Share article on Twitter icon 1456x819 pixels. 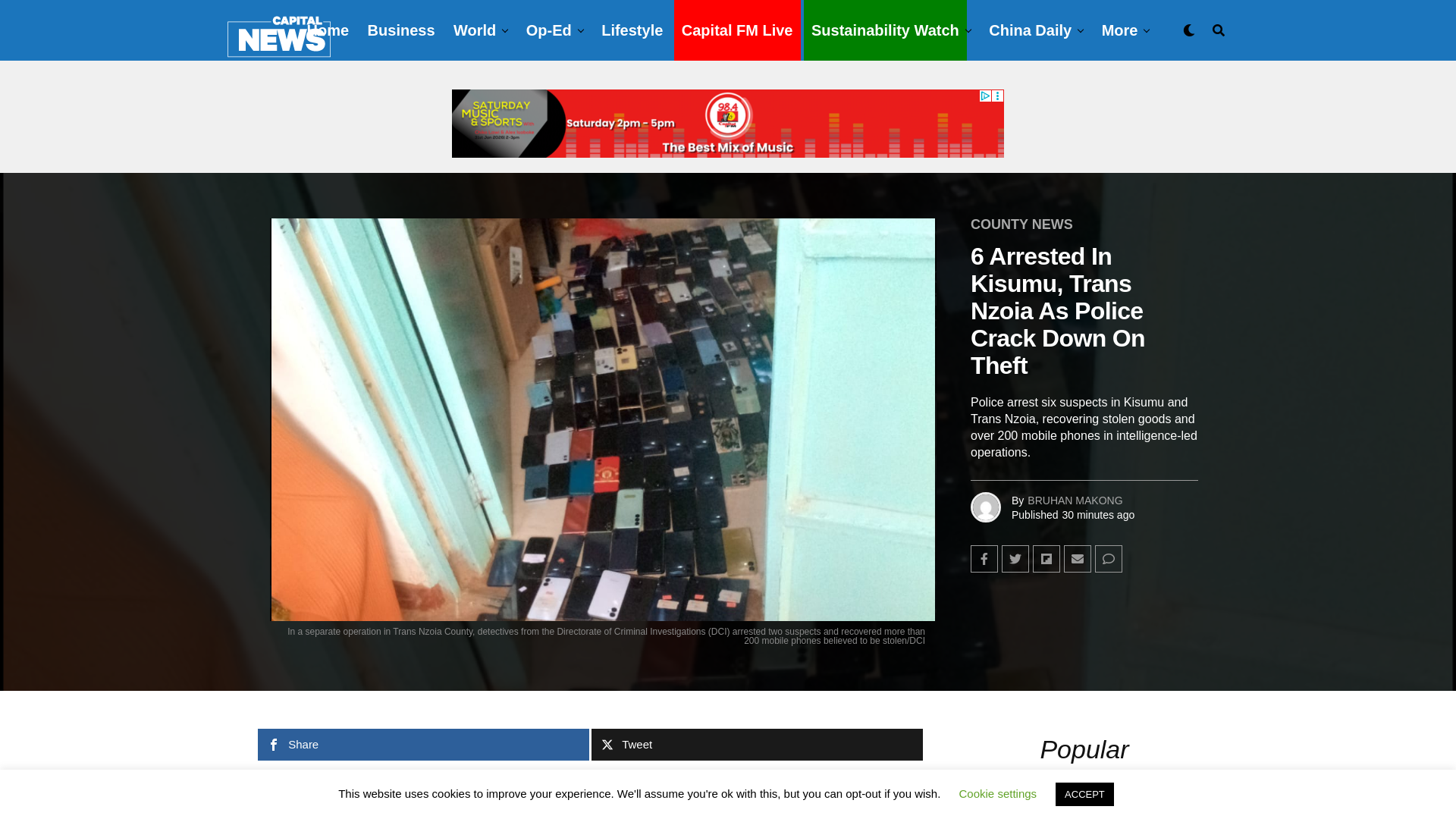1015,559
